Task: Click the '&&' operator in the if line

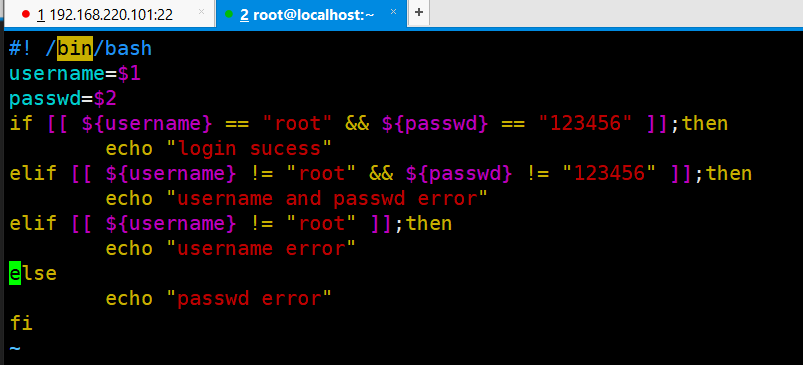Action: click(x=357, y=123)
